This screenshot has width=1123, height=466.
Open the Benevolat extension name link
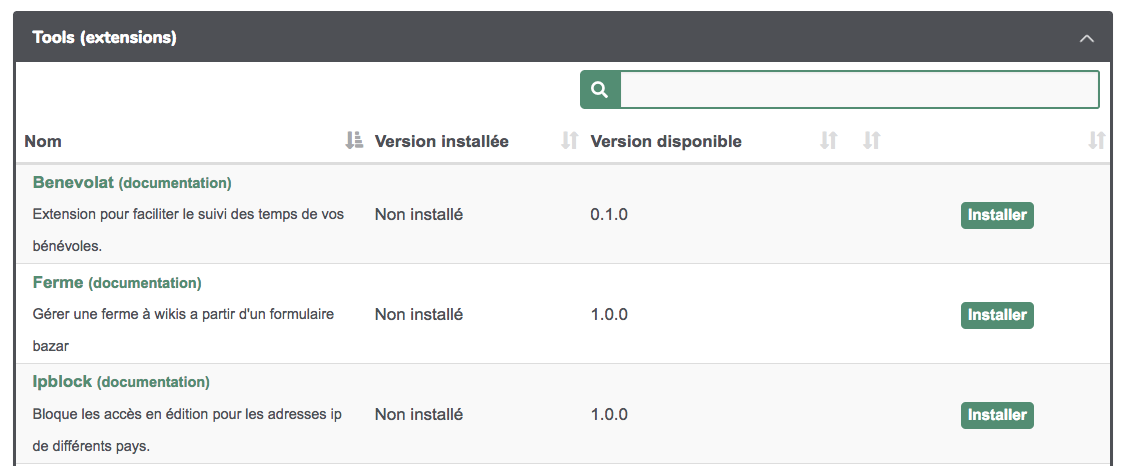pos(73,183)
